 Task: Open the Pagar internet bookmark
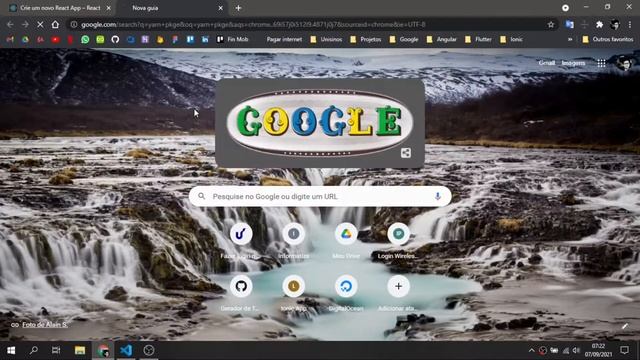tap(284, 40)
